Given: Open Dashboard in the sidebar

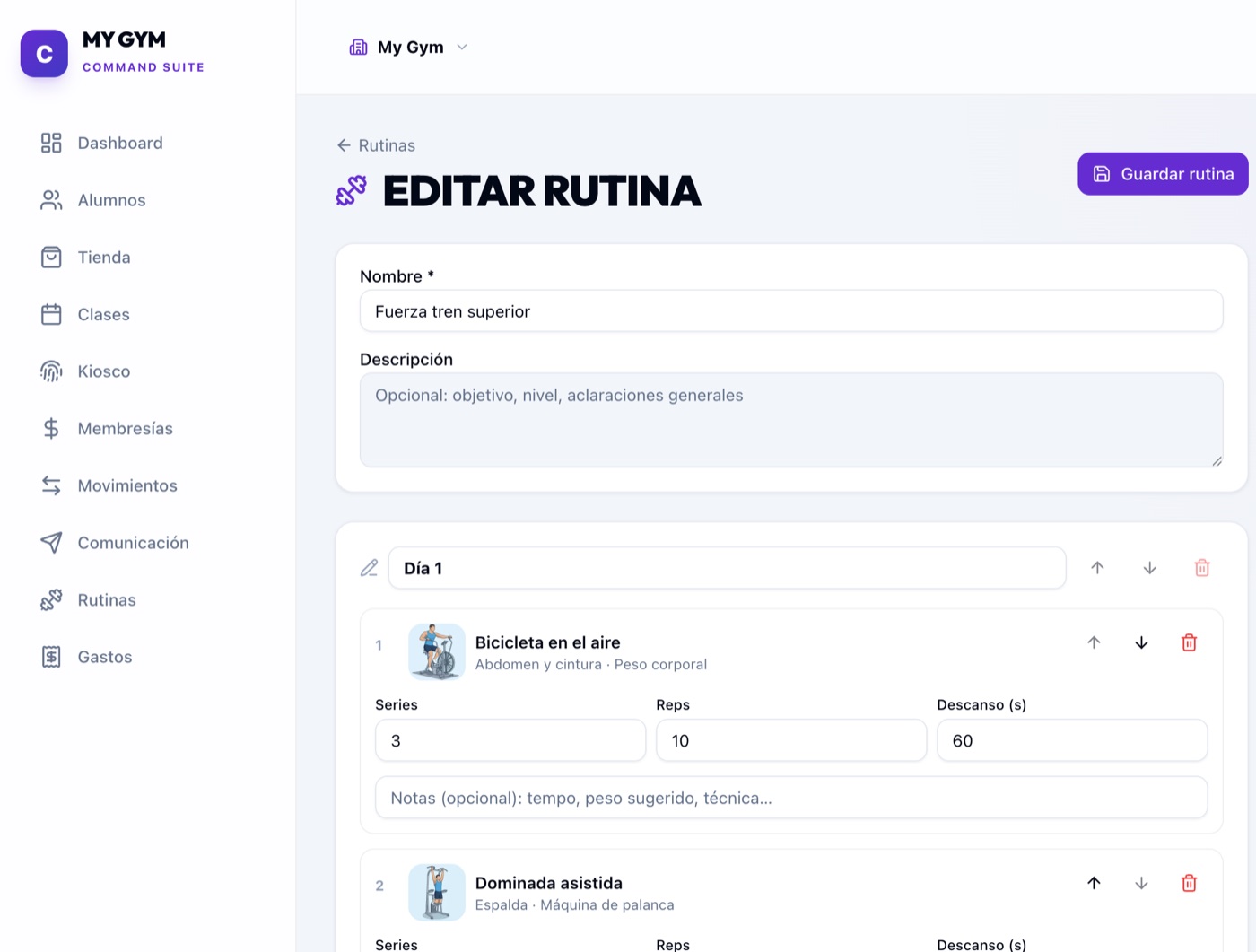Looking at the screenshot, I should pos(120,143).
